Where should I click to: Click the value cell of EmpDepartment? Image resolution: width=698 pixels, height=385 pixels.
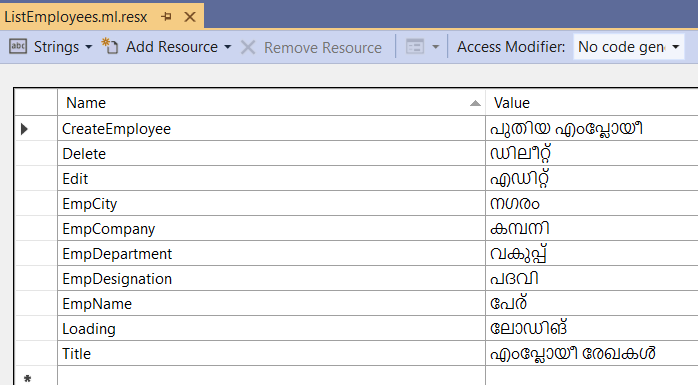click(x=592, y=253)
